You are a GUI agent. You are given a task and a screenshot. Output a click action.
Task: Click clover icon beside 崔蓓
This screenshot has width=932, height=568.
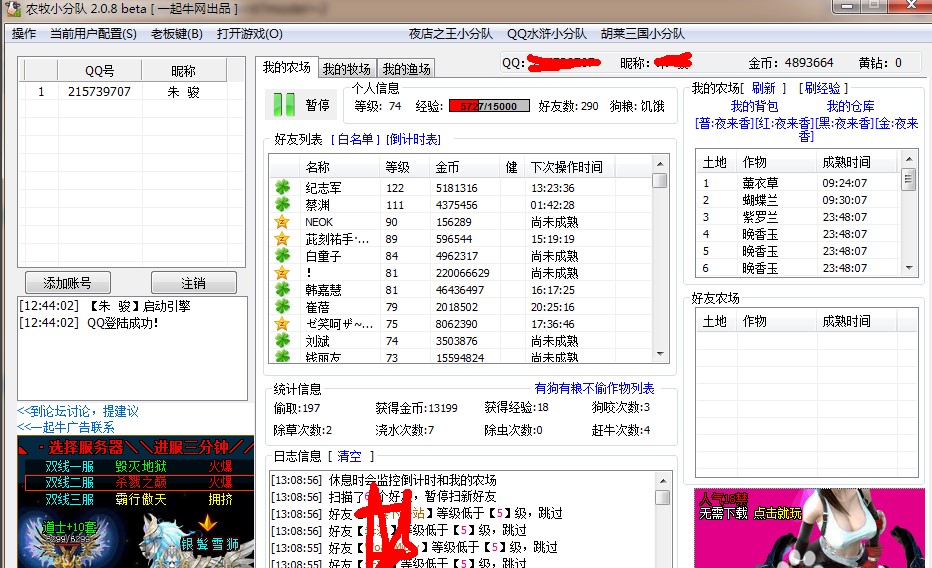tap(282, 307)
